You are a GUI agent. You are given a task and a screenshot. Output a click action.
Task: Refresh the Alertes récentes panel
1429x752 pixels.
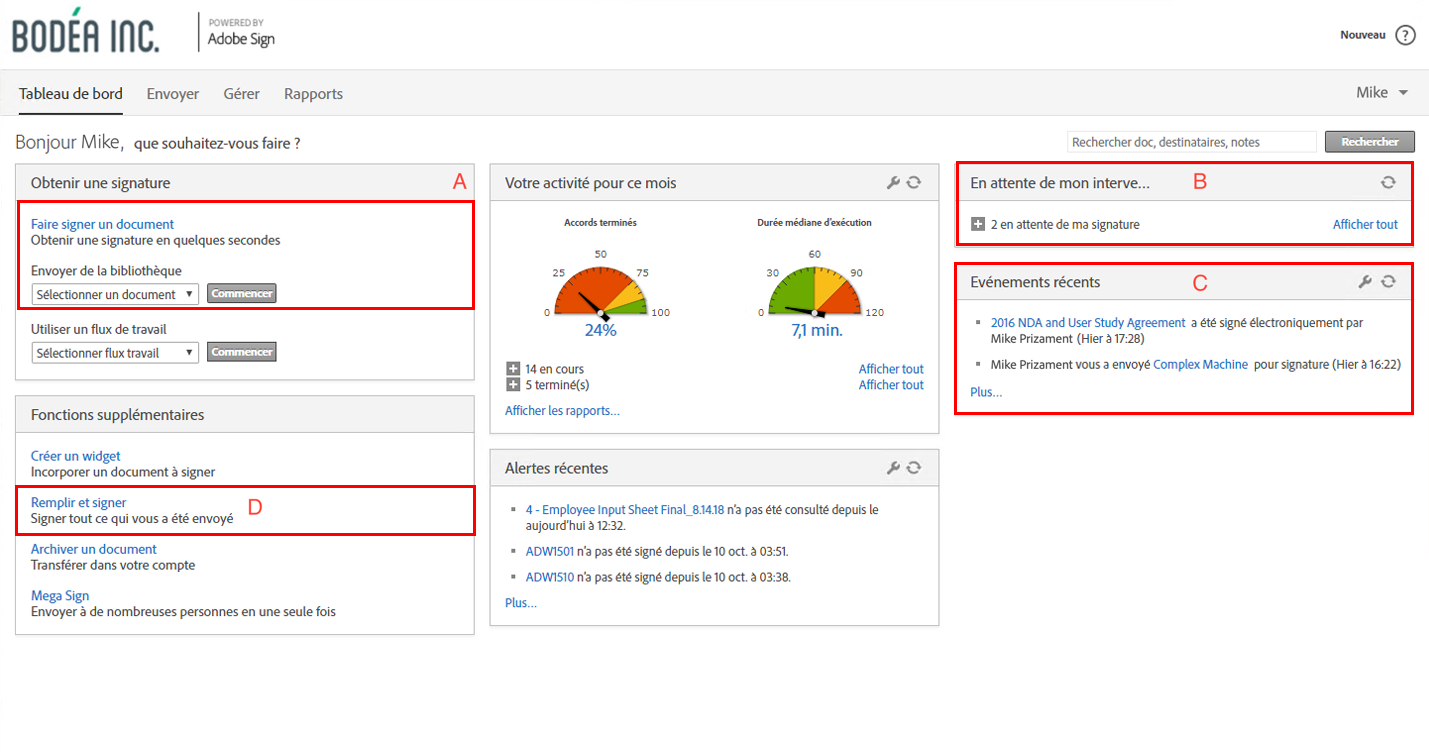(914, 468)
